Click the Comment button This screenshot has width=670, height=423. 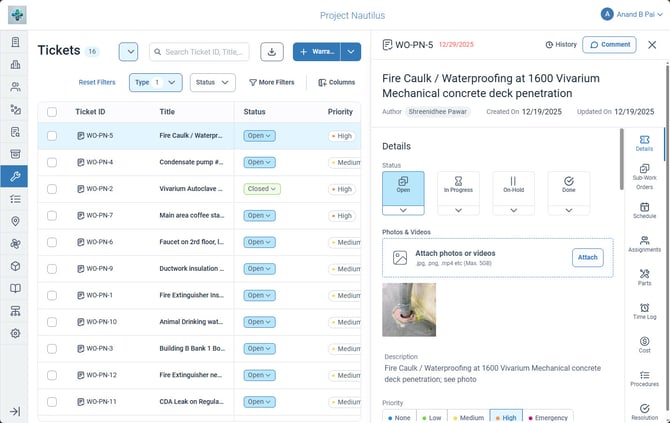coord(609,44)
